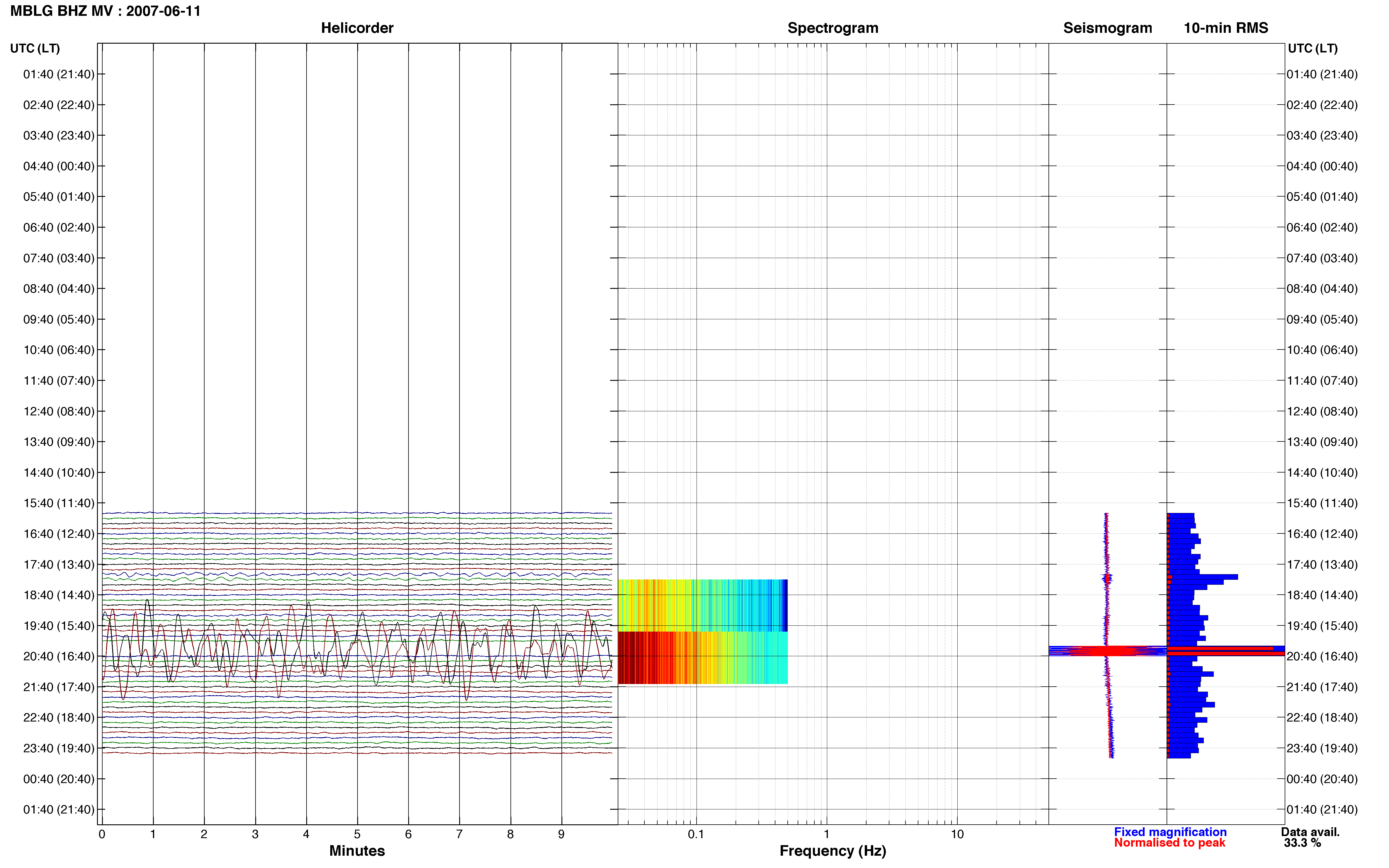Click the 'Frequency (Hz)' x-axis label
The image size is (1389, 868).
tap(833, 851)
